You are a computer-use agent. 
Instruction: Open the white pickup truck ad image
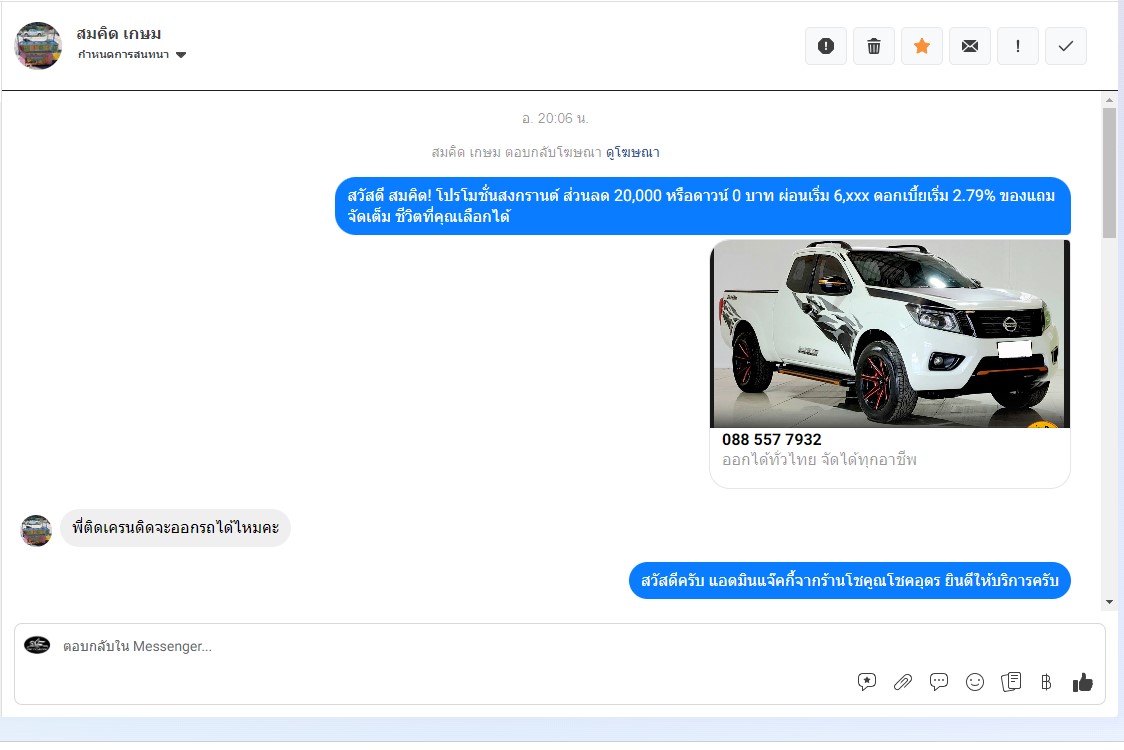[890, 333]
